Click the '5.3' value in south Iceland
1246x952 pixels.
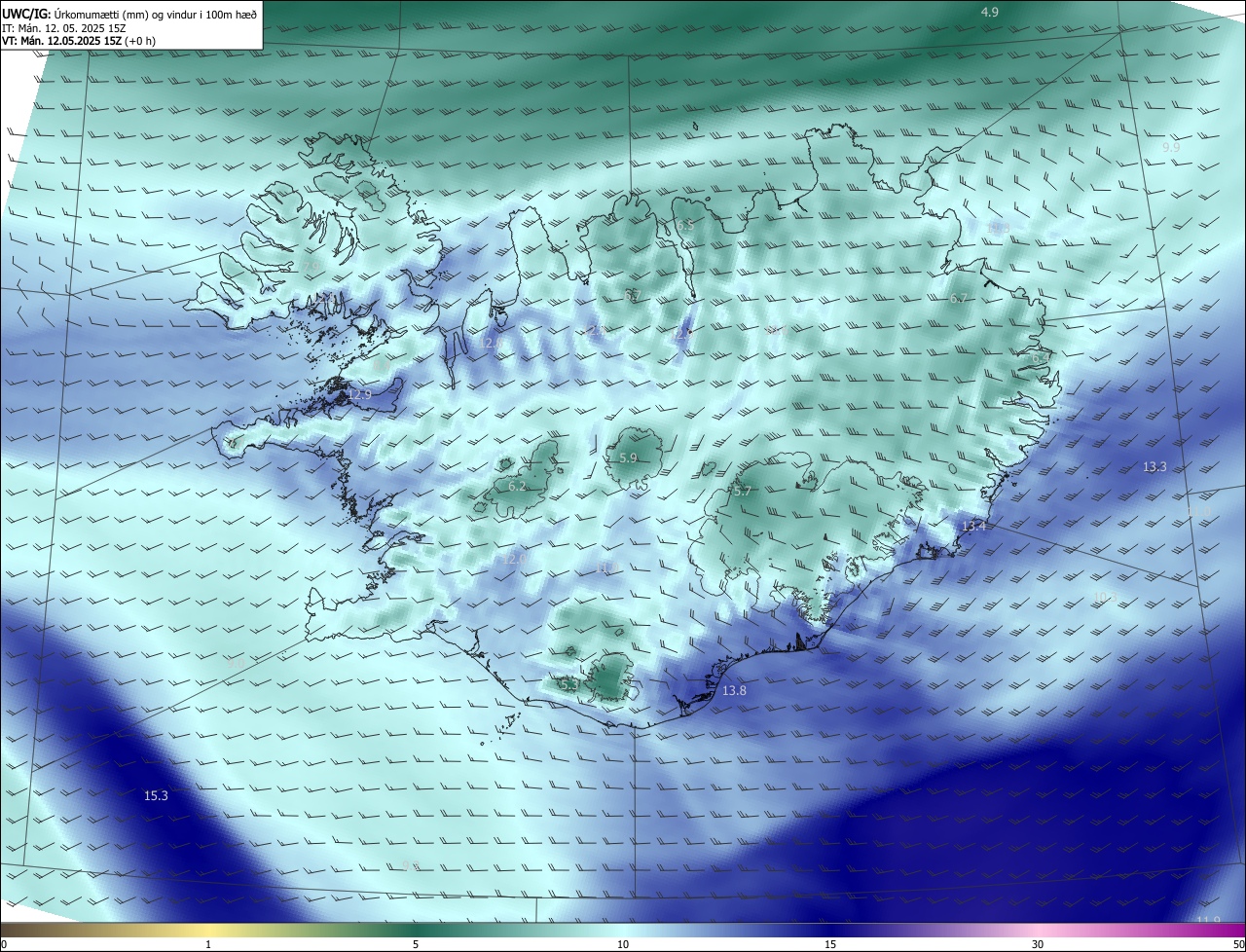[570, 684]
